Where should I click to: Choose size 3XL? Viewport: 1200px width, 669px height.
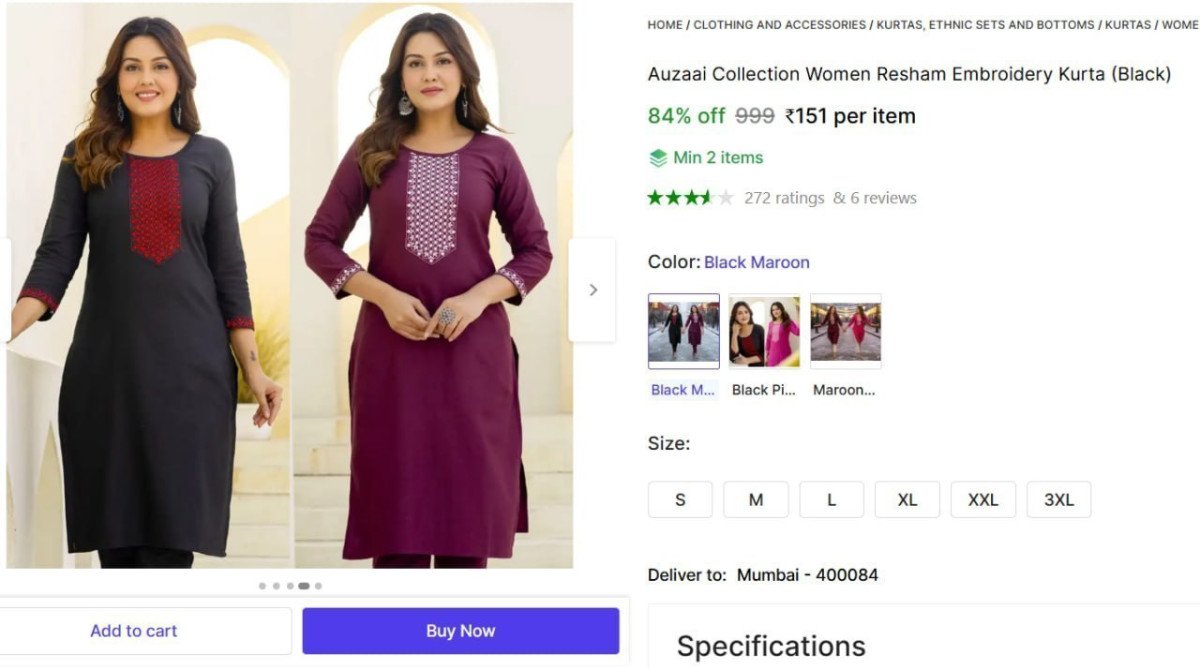[x=1059, y=499]
